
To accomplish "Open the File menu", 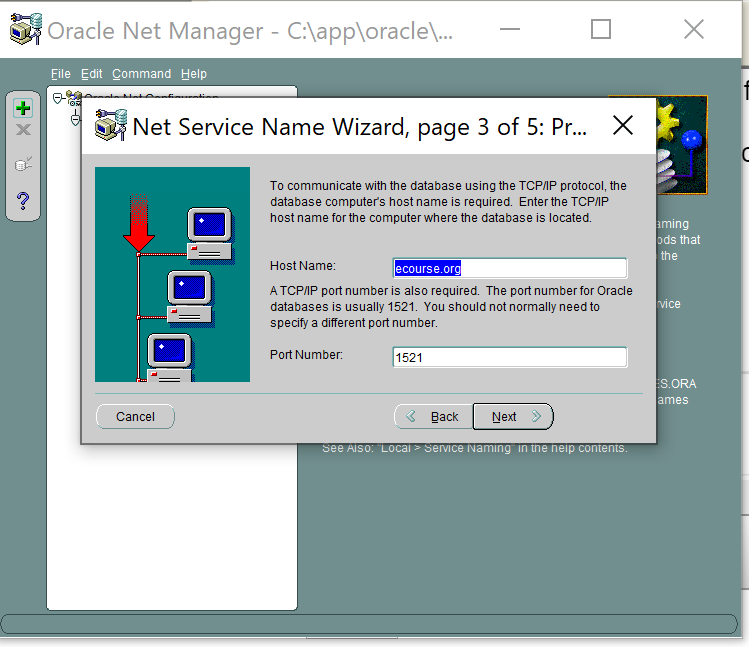I will 61,74.
